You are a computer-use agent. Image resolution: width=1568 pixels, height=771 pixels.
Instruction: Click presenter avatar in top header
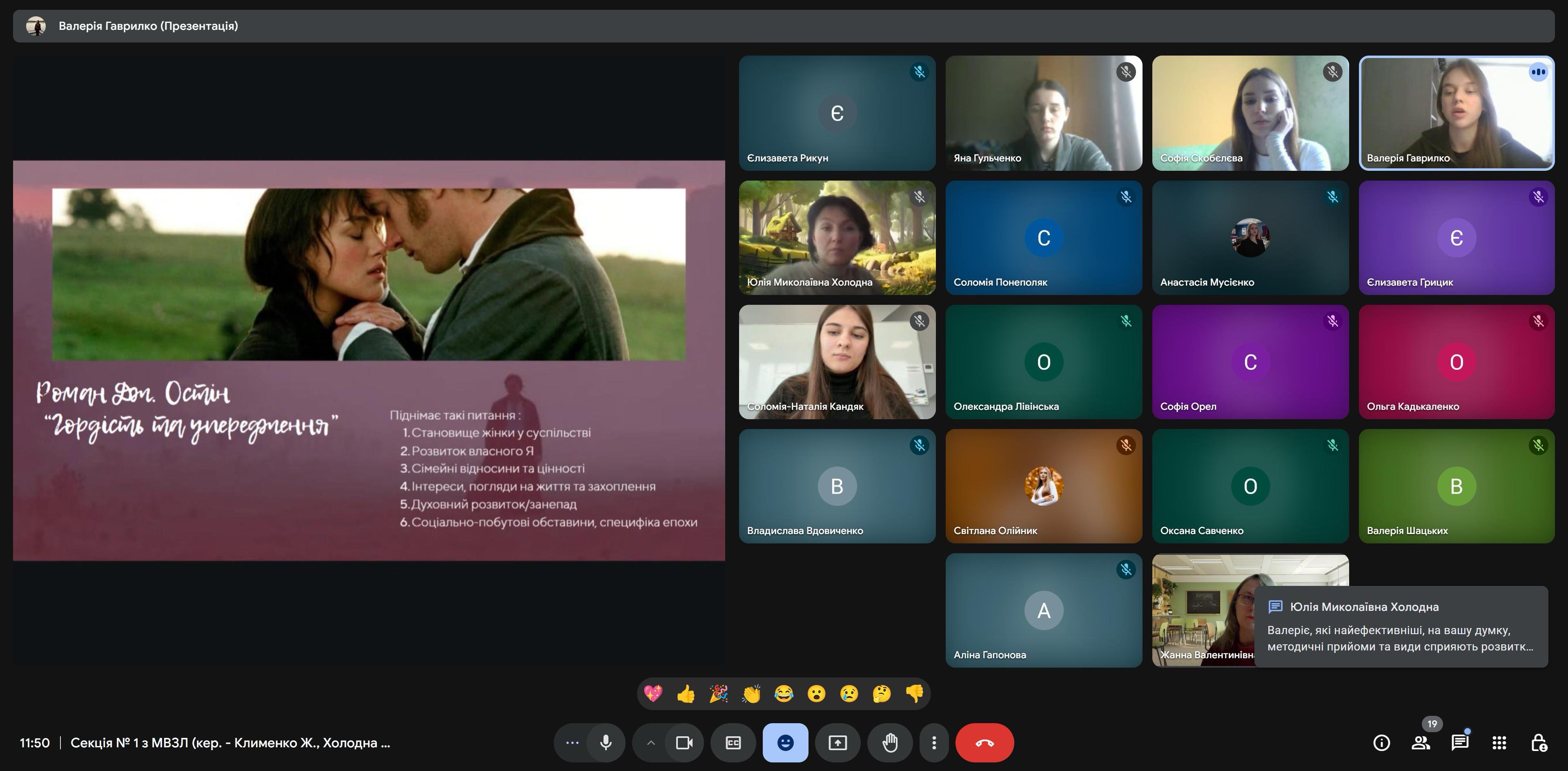click(36, 26)
